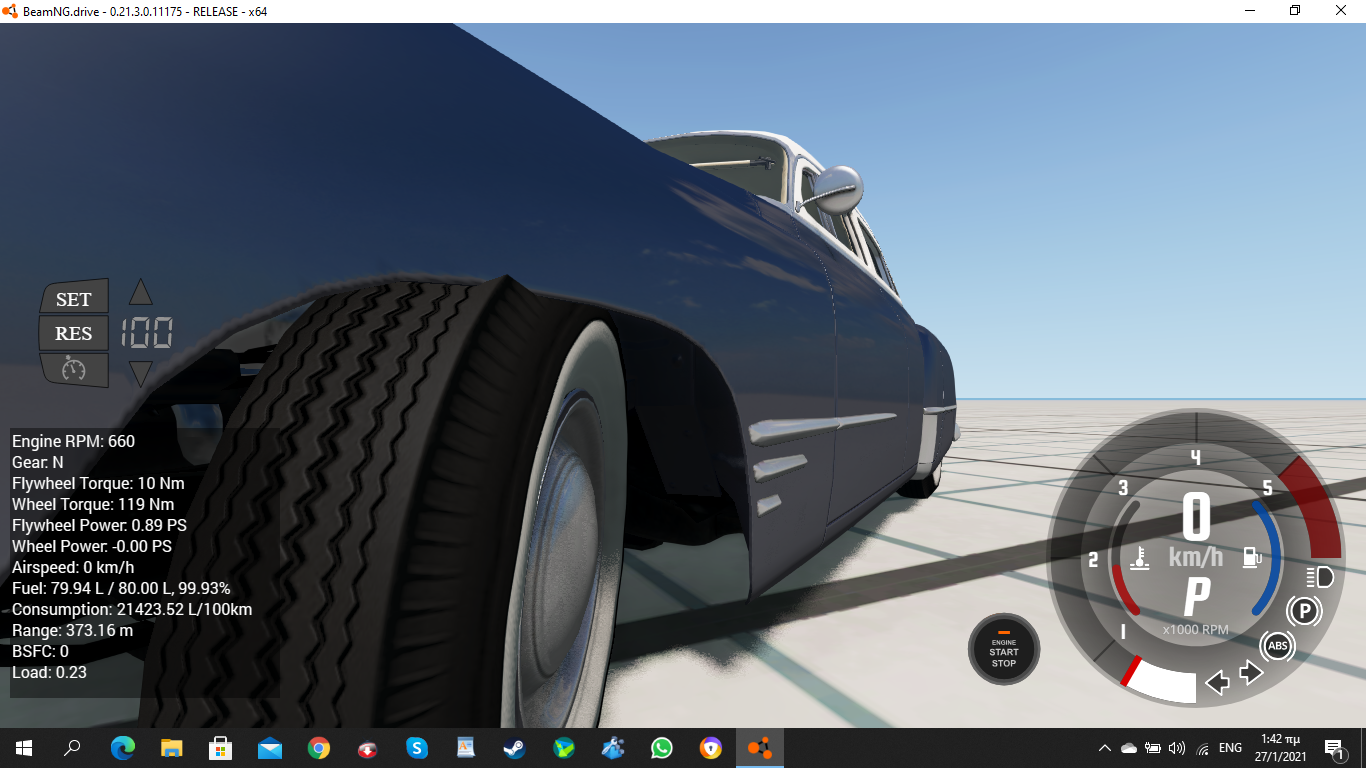Click the gear indicator letter P
Viewport: 1366px width, 768px height.
[x=1196, y=598]
